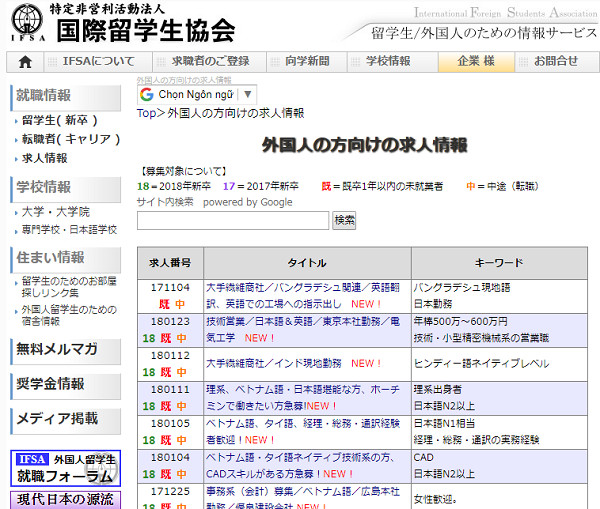Open the Chọn Ngôn ngữ language dropdown

pyautogui.click(x=197, y=94)
